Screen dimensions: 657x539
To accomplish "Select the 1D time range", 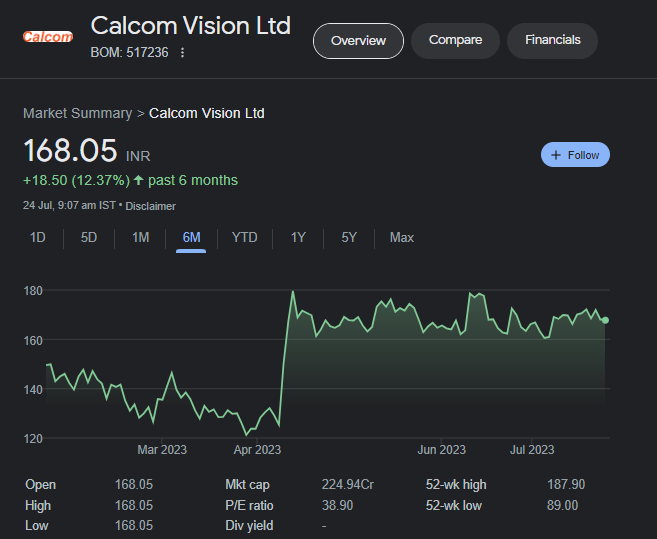I will (38, 238).
